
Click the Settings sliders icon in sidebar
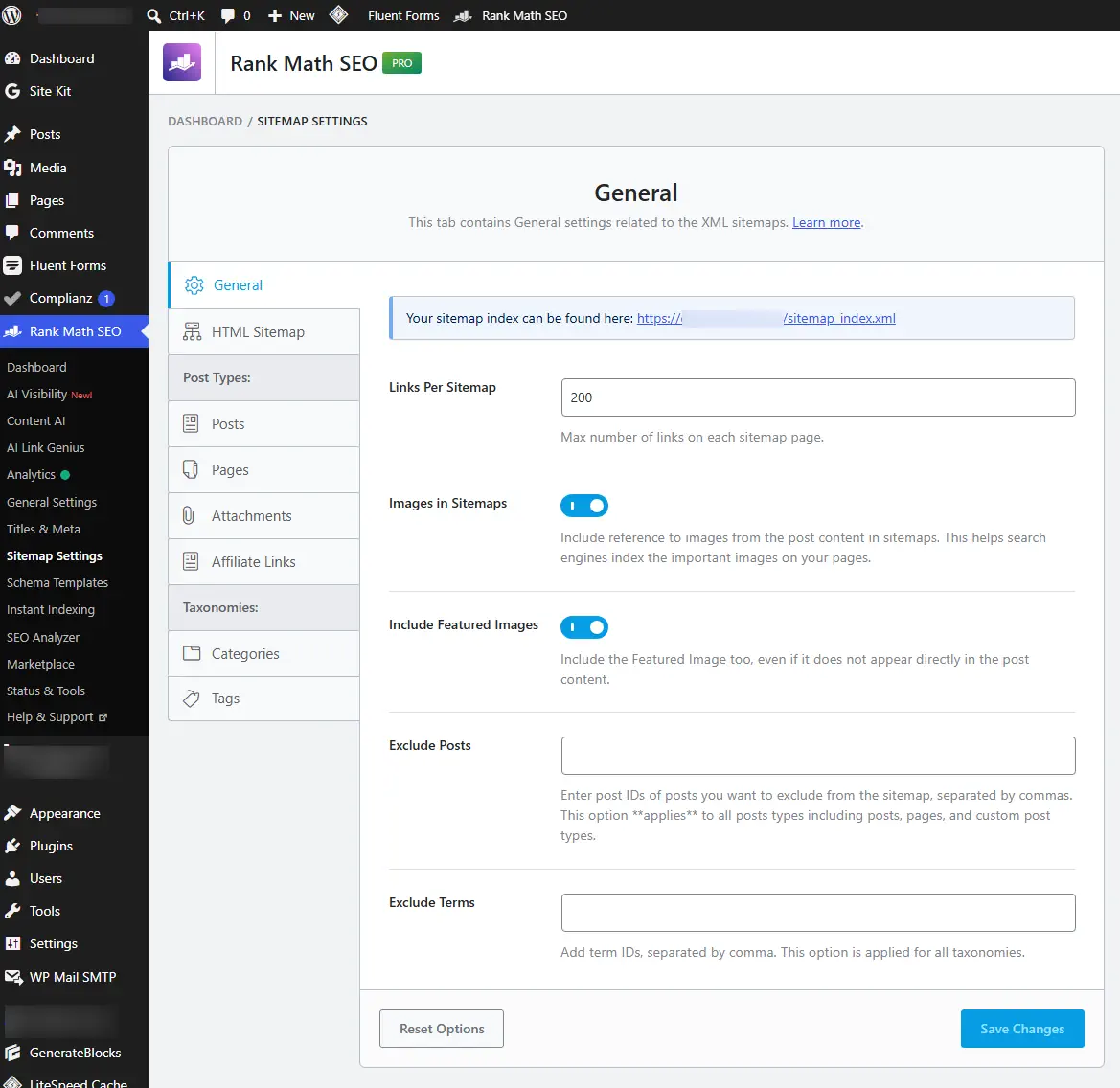click(x=12, y=943)
